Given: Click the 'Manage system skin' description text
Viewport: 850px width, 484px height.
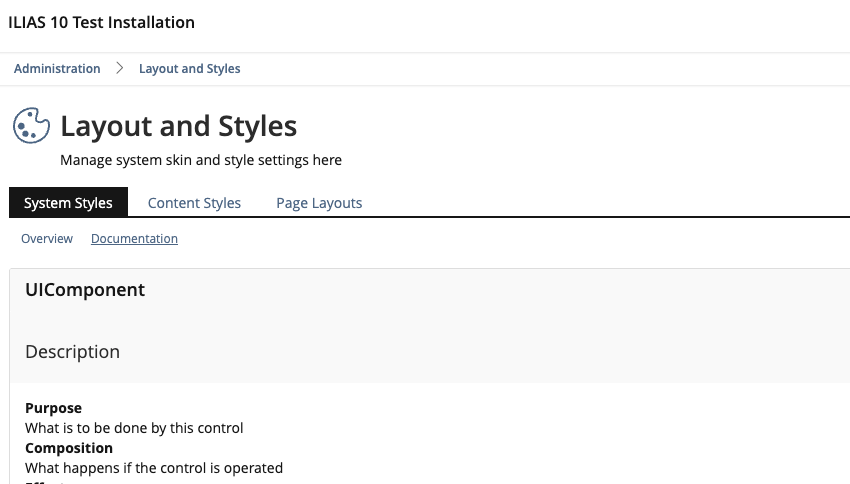Looking at the screenshot, I should (x=201, y=160).
